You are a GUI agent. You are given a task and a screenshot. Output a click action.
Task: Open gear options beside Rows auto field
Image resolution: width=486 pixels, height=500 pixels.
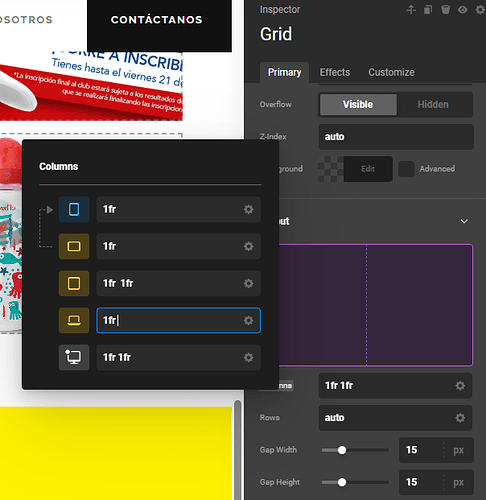[460, 418]
